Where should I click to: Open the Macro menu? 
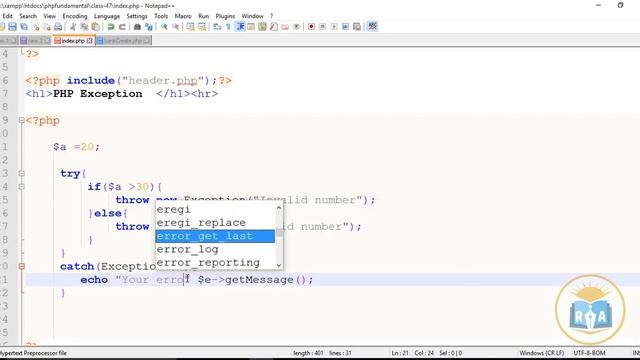[183, 16]
